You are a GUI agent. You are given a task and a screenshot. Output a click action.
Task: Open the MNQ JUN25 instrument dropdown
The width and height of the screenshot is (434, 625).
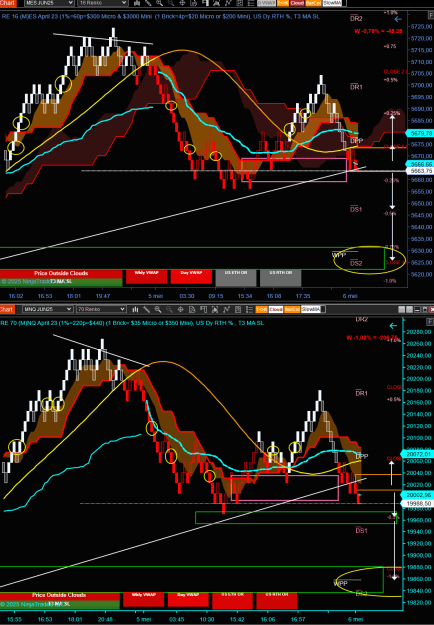coord(48,309)
